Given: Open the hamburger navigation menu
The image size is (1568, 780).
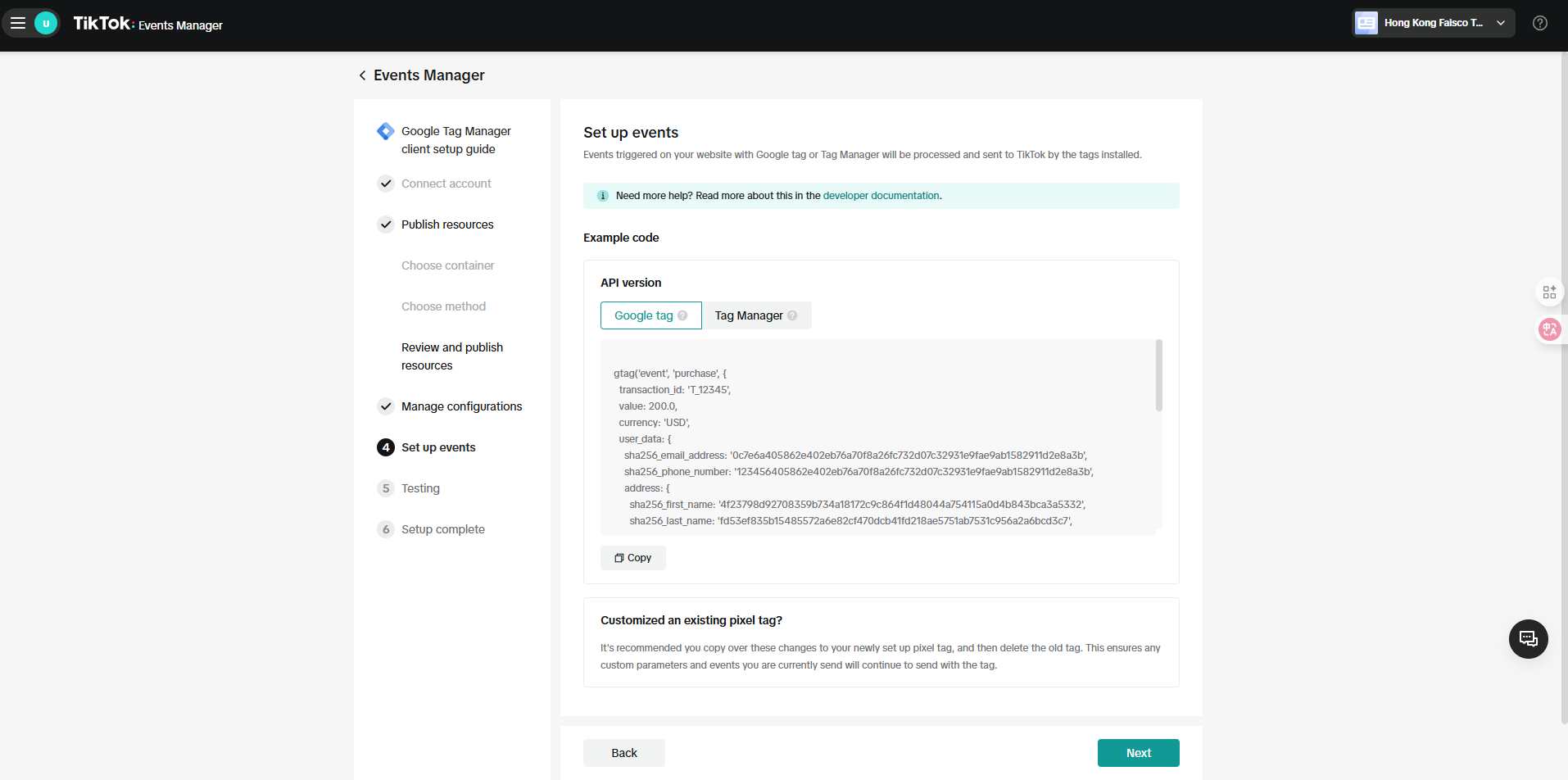Looking at the screenshot, I should pos(18,23).
